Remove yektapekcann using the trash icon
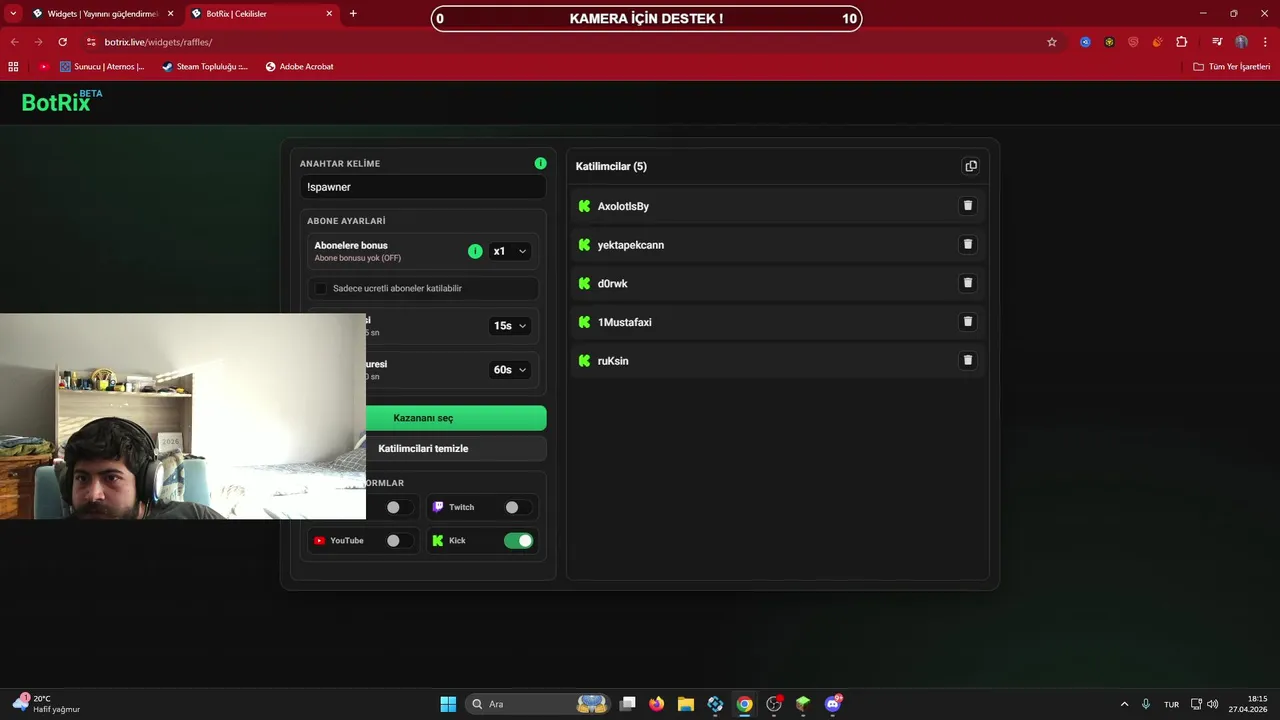1280x720 pixels. (967, 244)
